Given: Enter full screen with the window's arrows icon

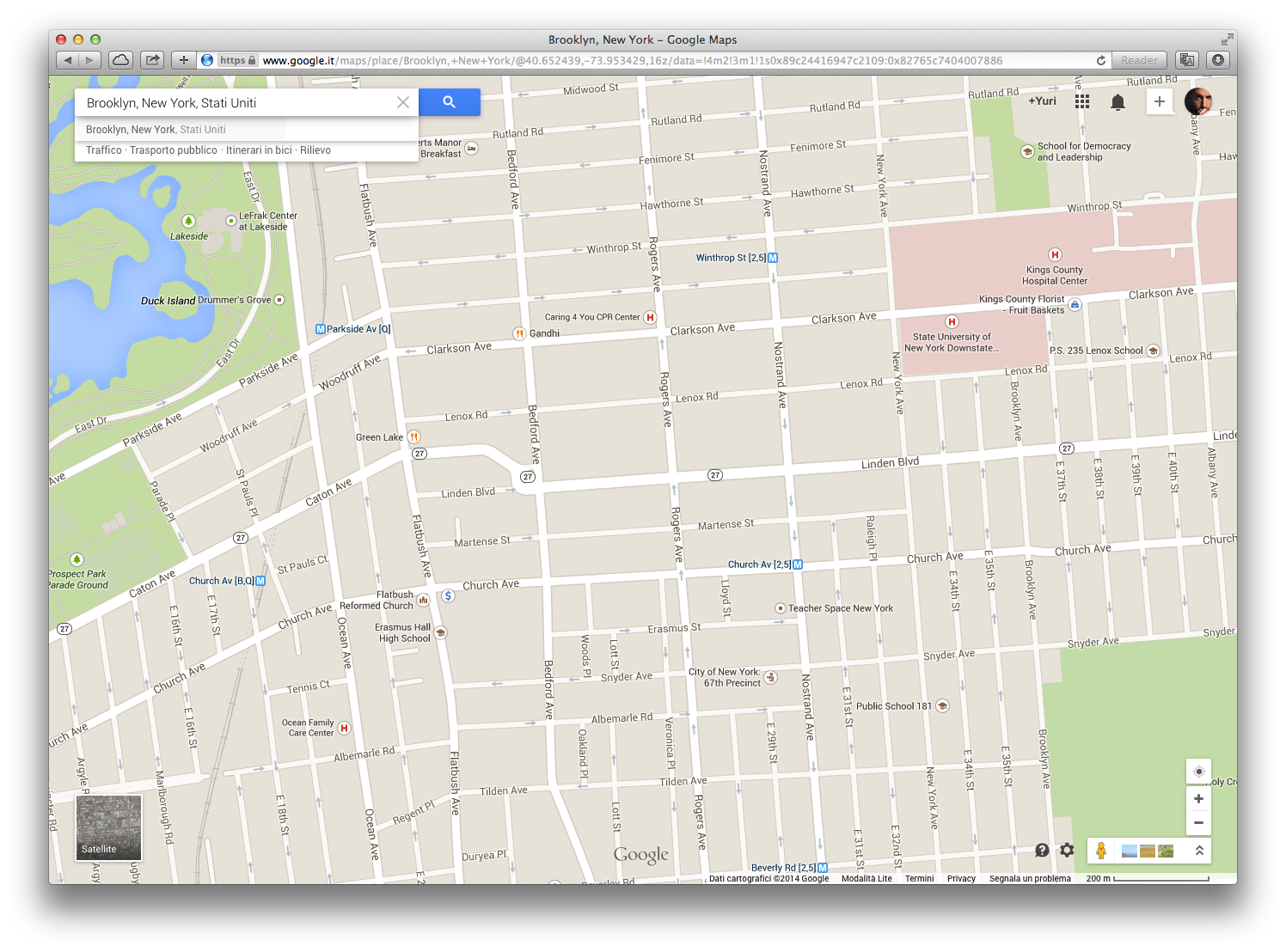Looking at the screenshot, I should click(1226, 40).
